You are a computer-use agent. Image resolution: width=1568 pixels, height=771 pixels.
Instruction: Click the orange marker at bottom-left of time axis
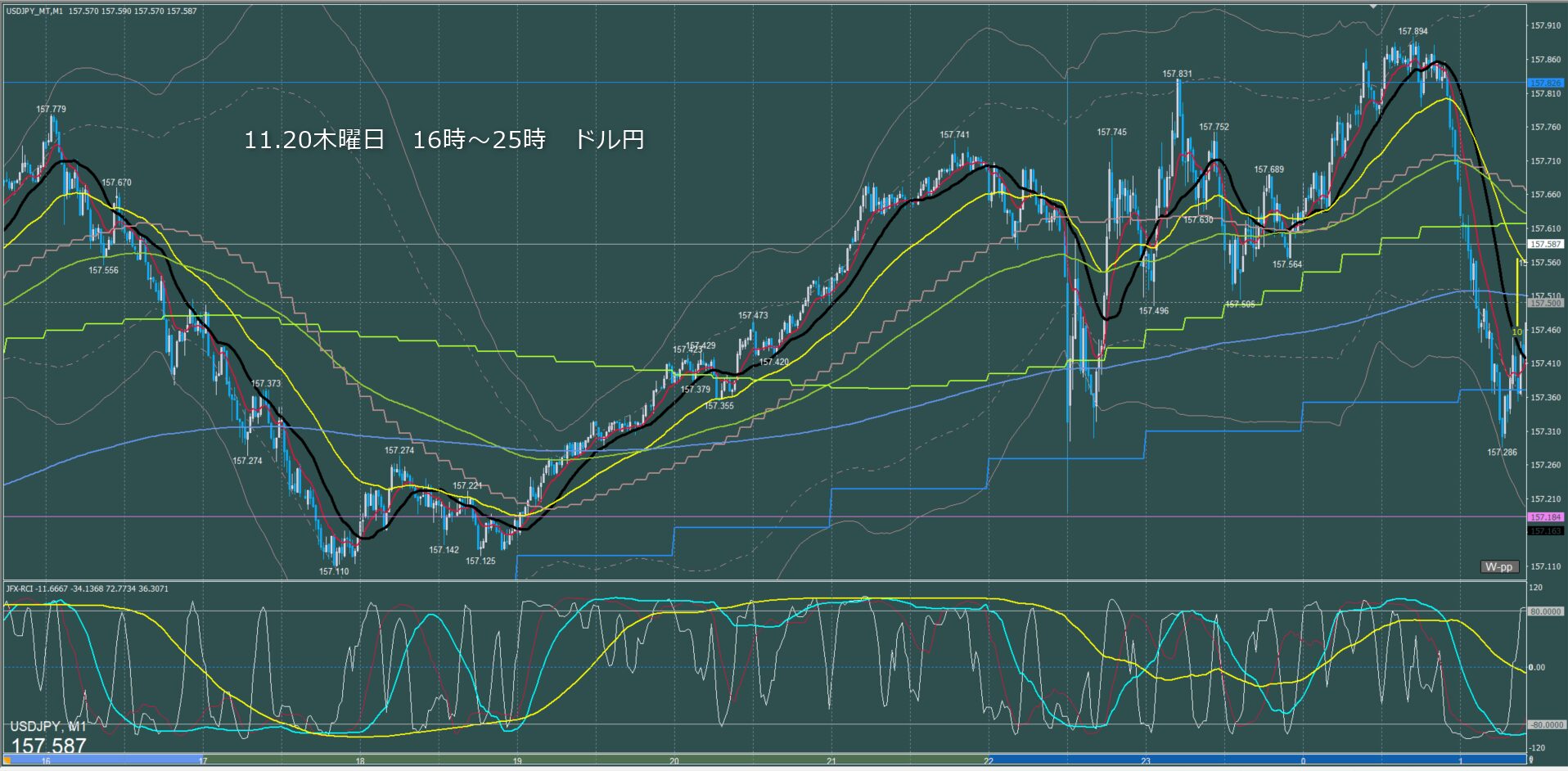tap(7, 760)
